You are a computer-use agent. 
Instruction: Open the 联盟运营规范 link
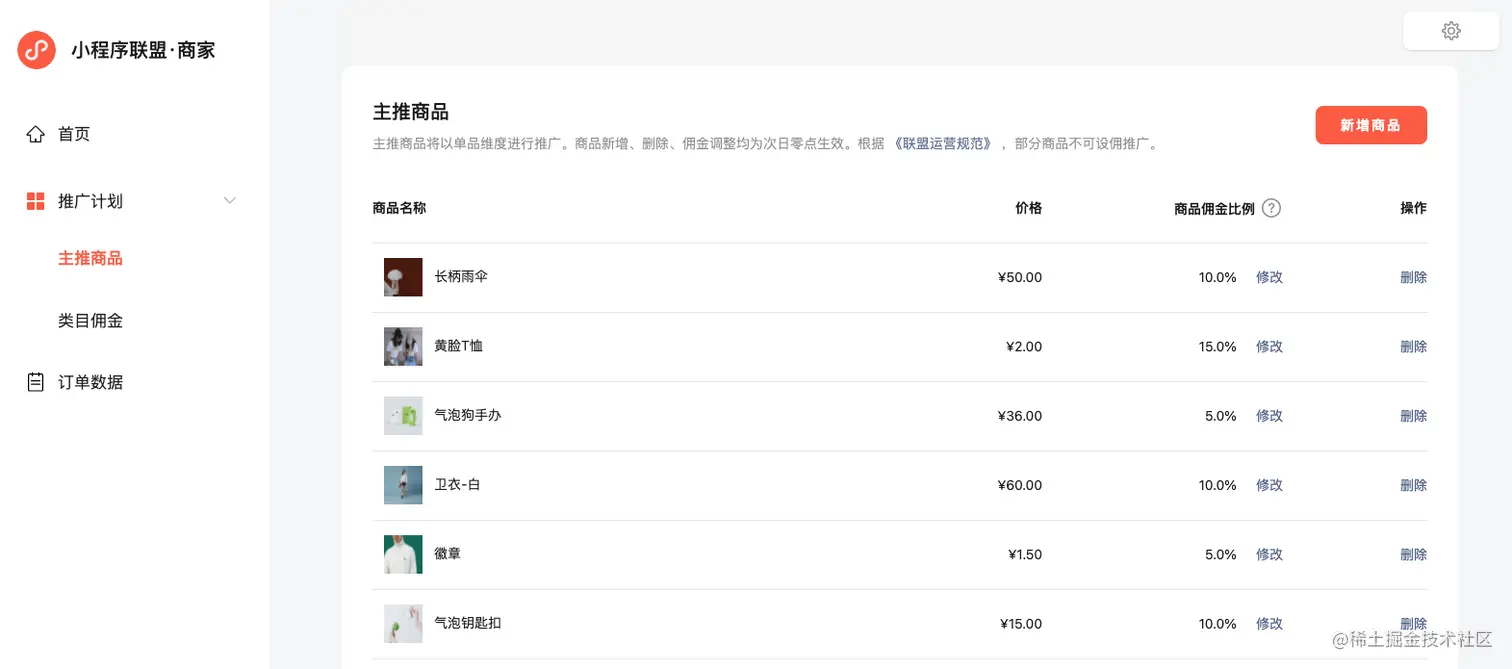[x=941, y=143]
